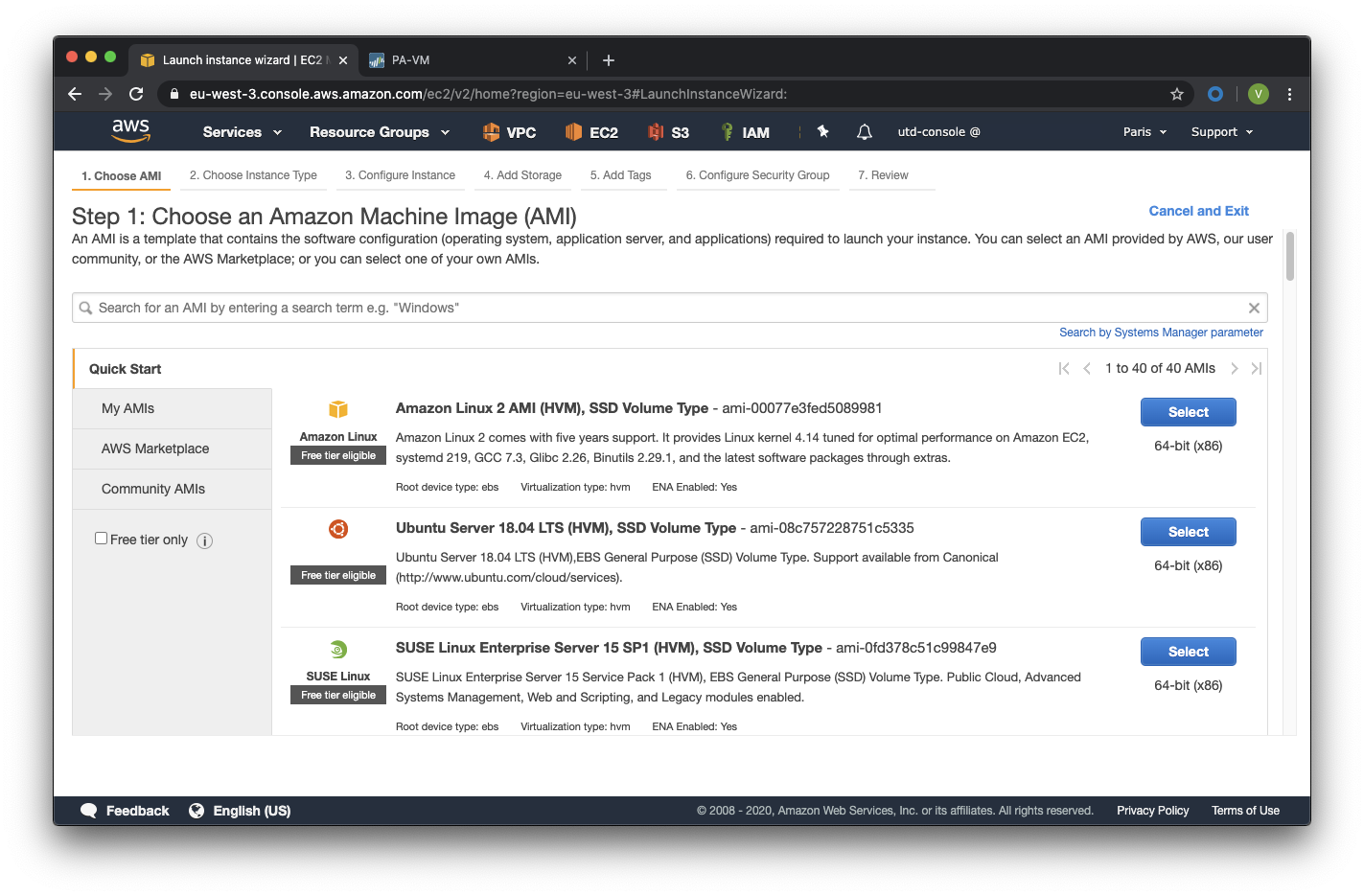Click the '1 to 40 of 40 AMIs' text
This screenshot has height=896, width=1364.
(x=1160, y=368)
